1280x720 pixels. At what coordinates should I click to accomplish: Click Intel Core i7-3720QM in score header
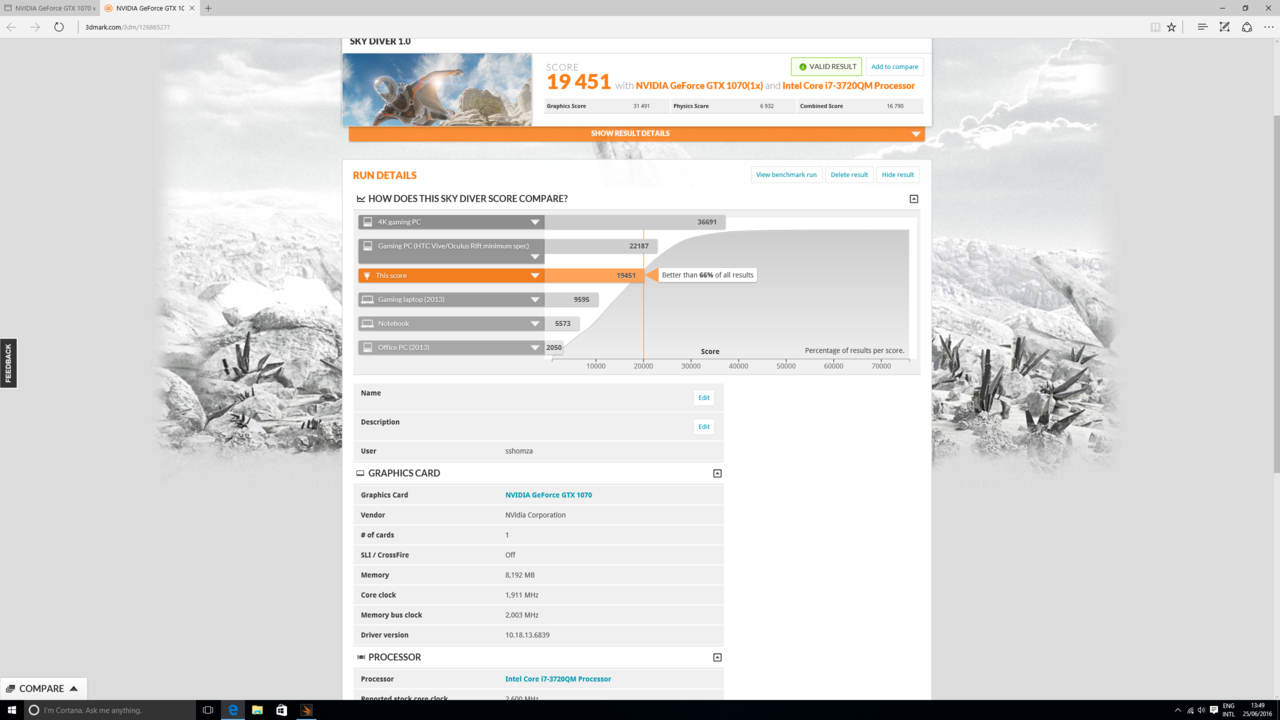click(849, 86)
